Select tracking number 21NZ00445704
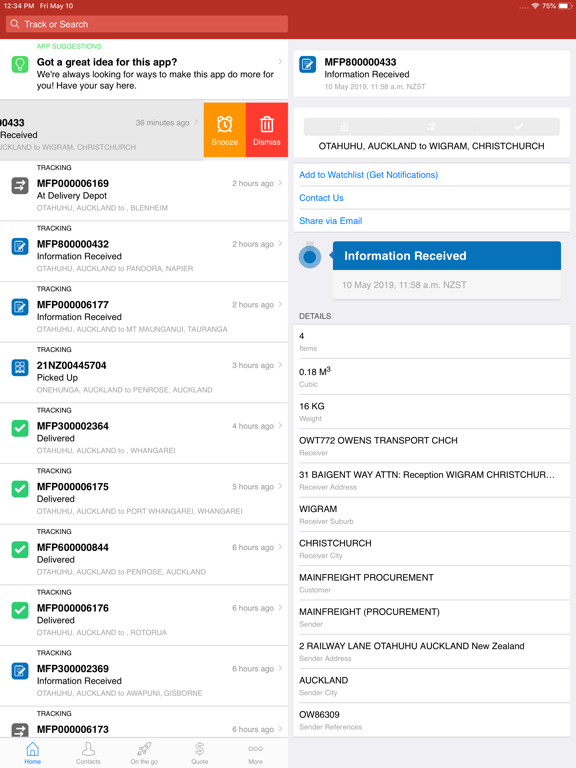 click(x=72, y=366)
